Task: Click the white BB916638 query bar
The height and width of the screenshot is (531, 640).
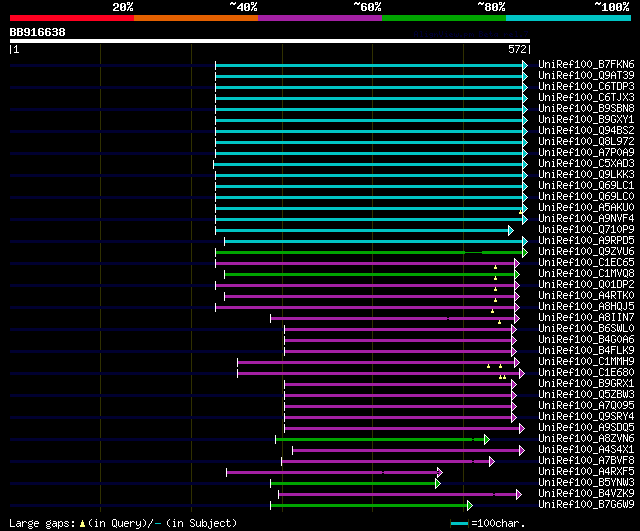Action: [270, 41]
